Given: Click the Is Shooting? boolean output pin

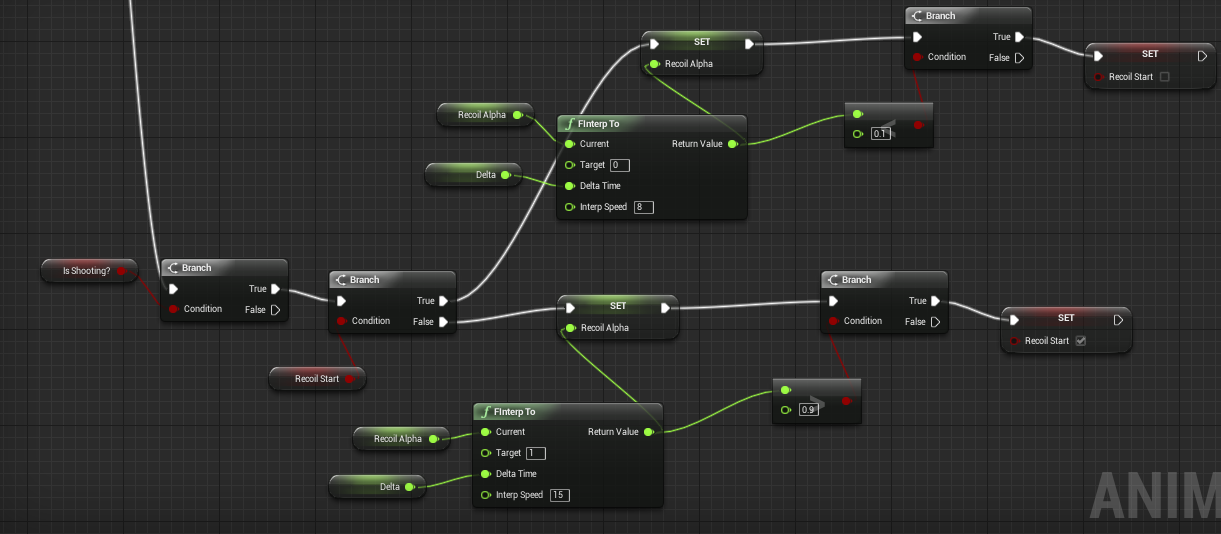Looking at the screenshot, I should (x=122, y=271).
